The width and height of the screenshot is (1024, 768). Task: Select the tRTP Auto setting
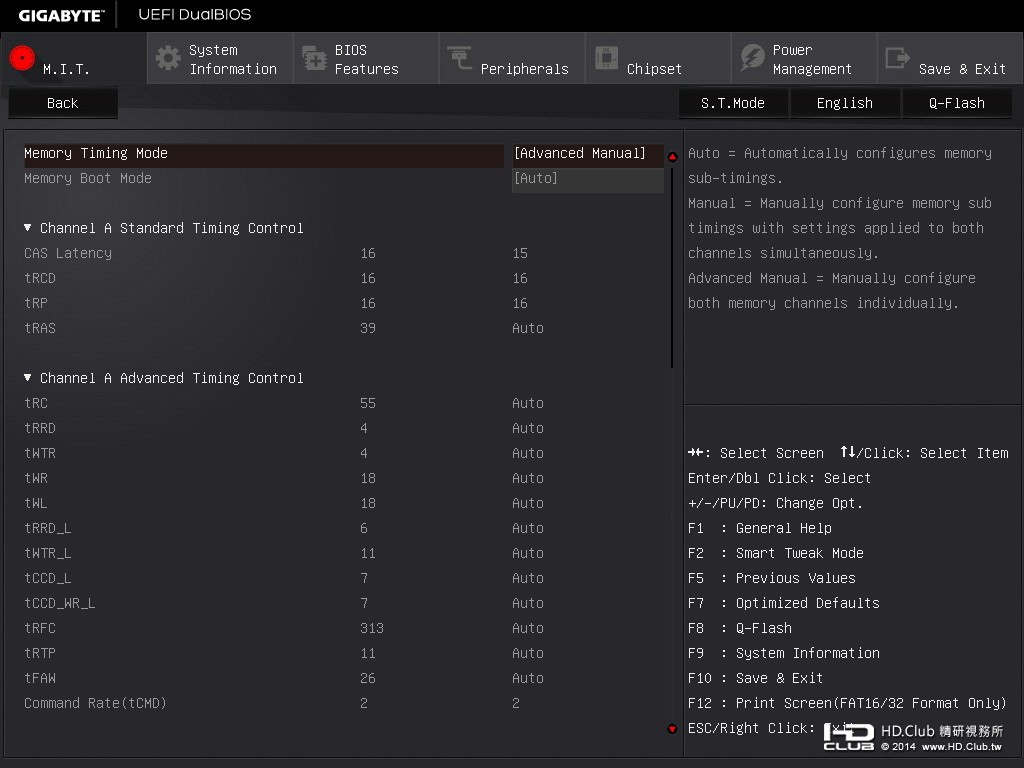[x=528, y=653]
